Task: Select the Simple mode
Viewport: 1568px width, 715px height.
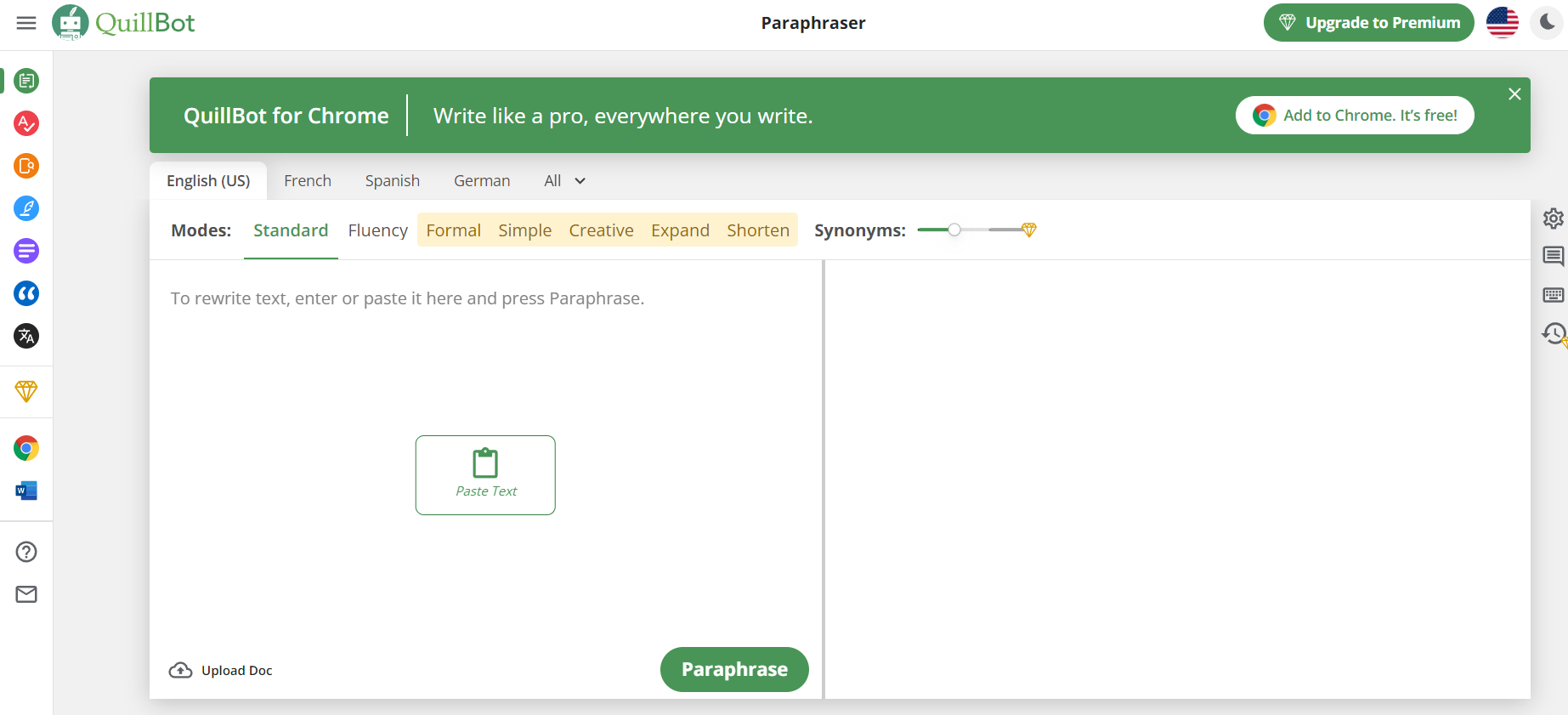Action: tap(525, 230)
